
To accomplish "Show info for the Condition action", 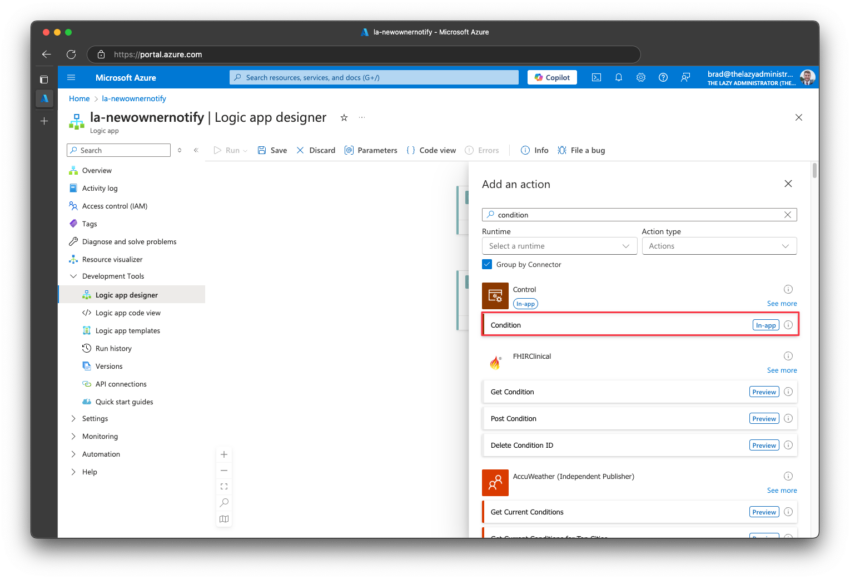I will (x=788, y=325).
